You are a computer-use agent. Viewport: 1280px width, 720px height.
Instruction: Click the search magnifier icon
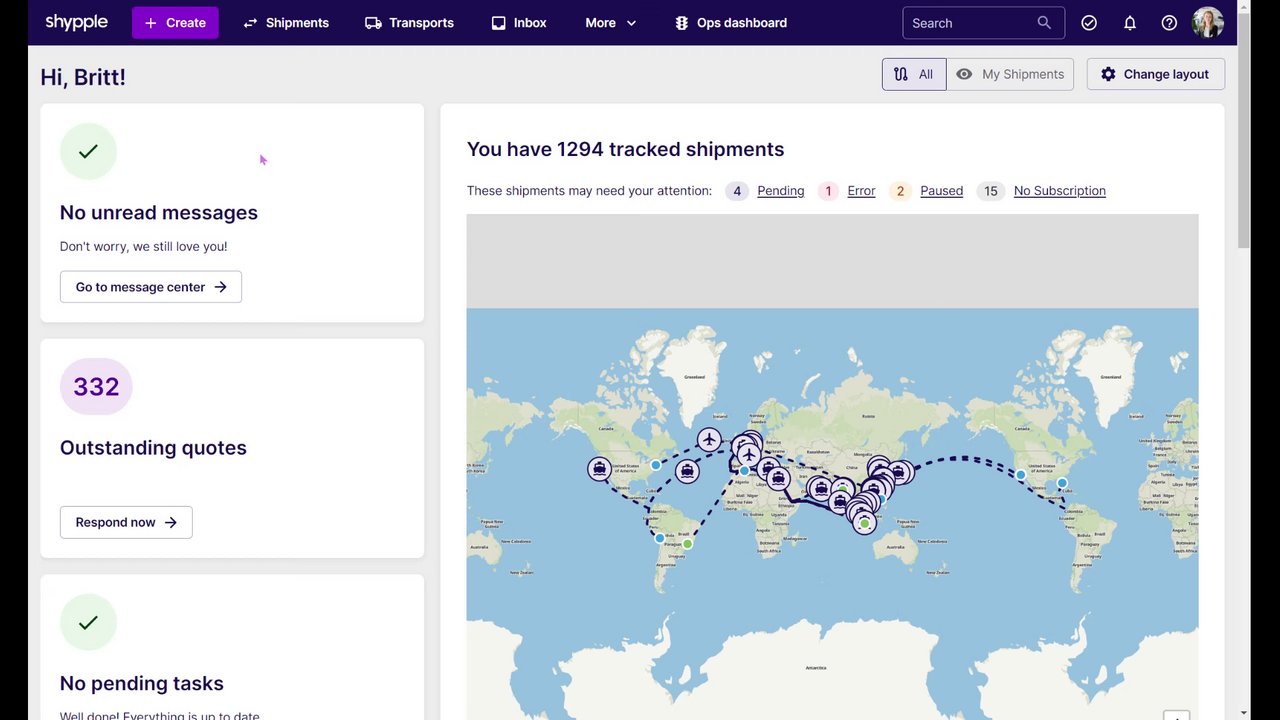click(1044, 23)
